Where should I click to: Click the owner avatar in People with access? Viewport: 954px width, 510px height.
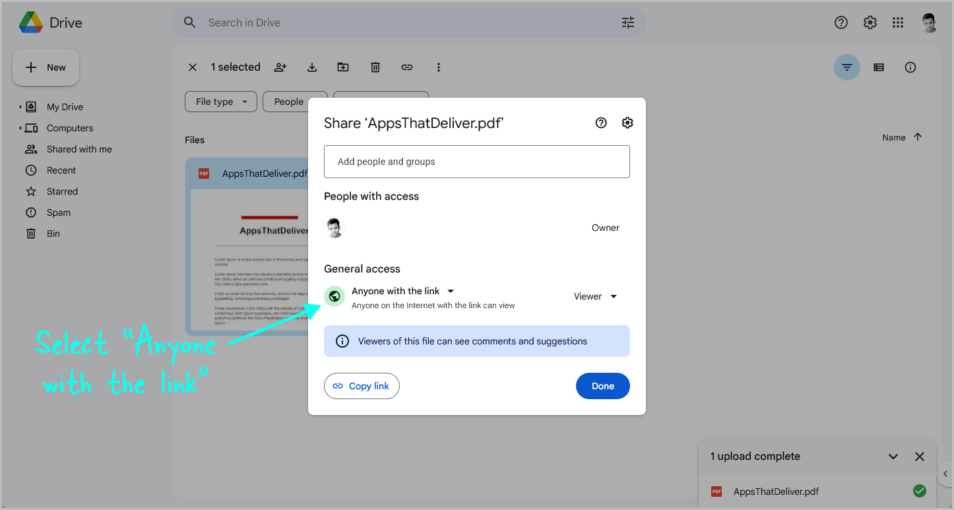(x=334, y=228)
